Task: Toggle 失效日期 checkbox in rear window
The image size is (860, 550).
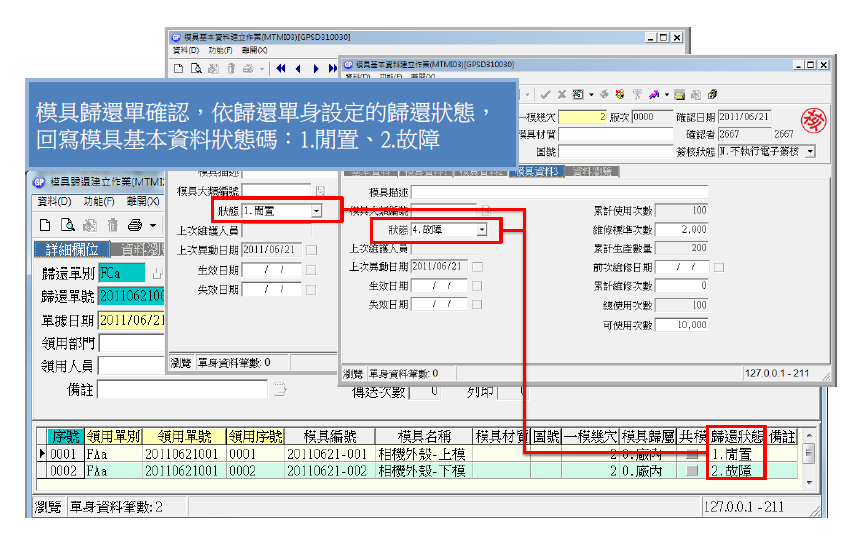Action: click(311, 290)
